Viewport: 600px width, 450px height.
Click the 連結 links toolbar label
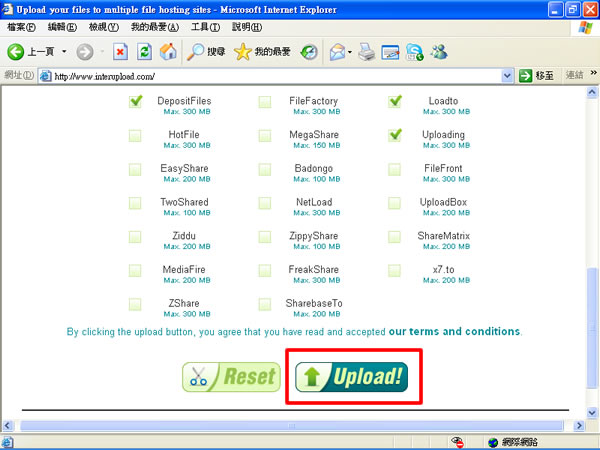(575, 75)
